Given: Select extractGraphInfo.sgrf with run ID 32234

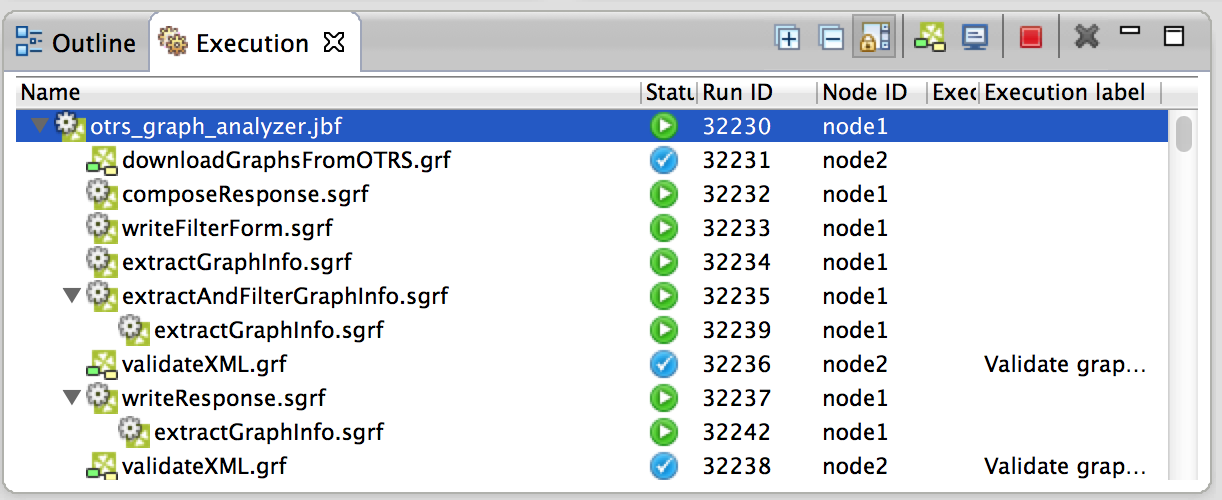Looking at the screenshot, I should (237, 263).
